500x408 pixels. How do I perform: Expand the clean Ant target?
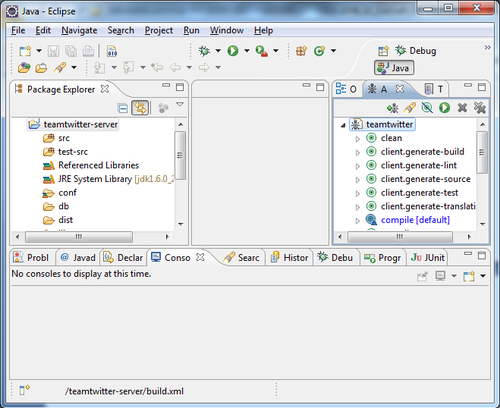click(x=358, y=139)
